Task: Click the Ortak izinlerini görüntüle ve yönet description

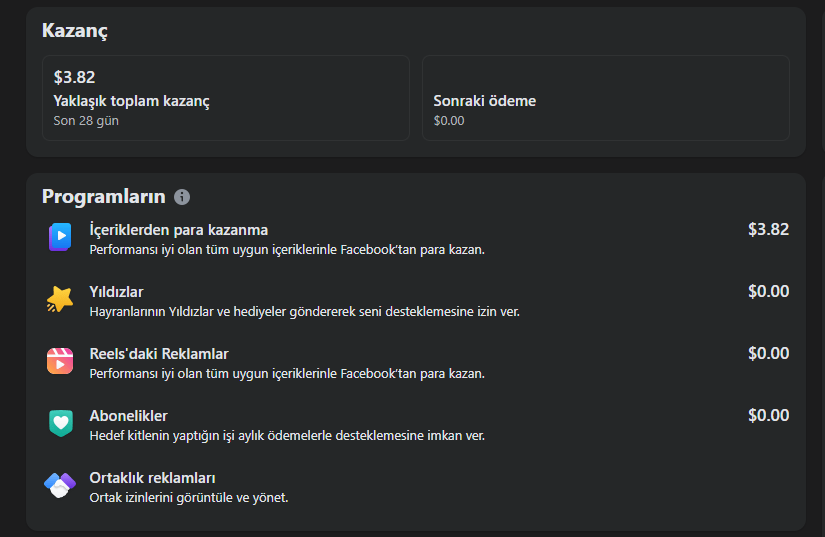Action: click(189, 498)
